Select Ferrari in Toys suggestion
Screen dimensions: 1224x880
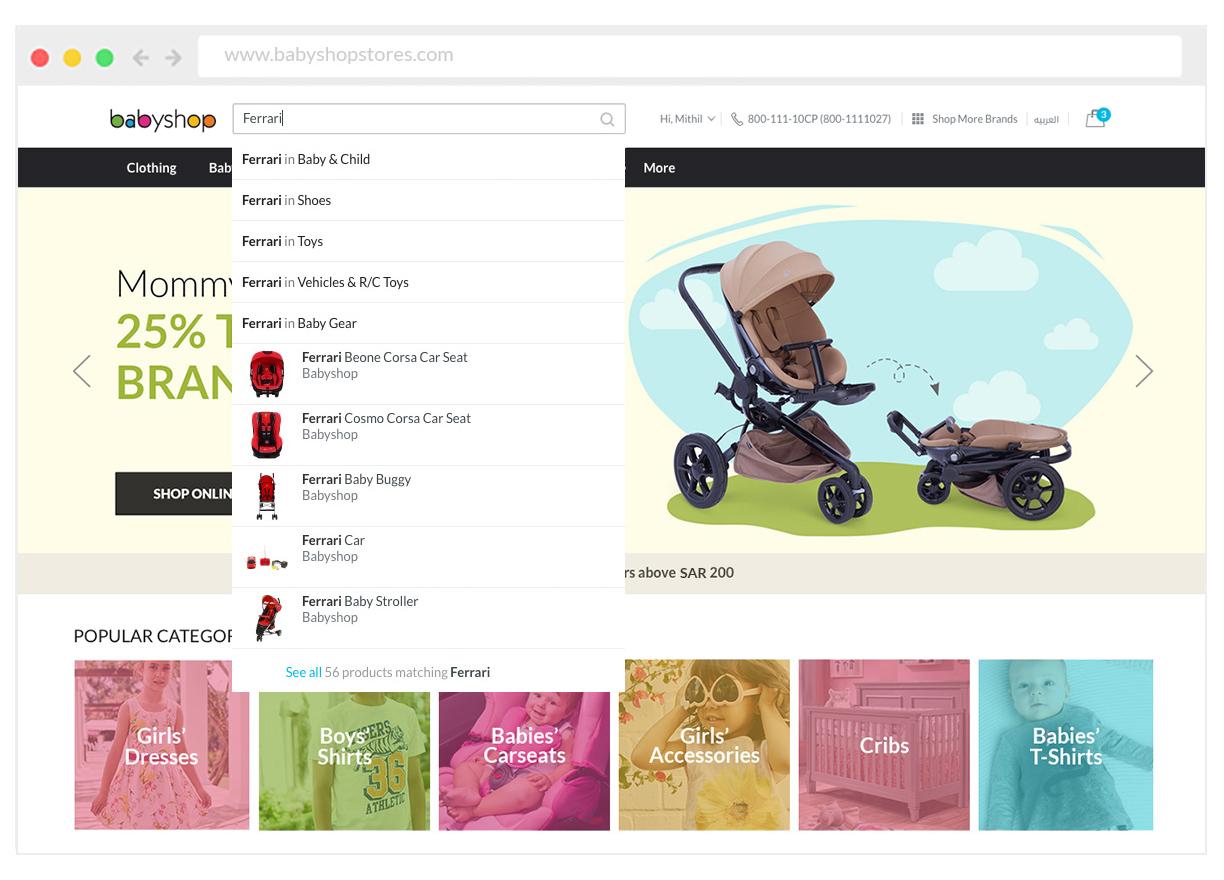[428, 241]
